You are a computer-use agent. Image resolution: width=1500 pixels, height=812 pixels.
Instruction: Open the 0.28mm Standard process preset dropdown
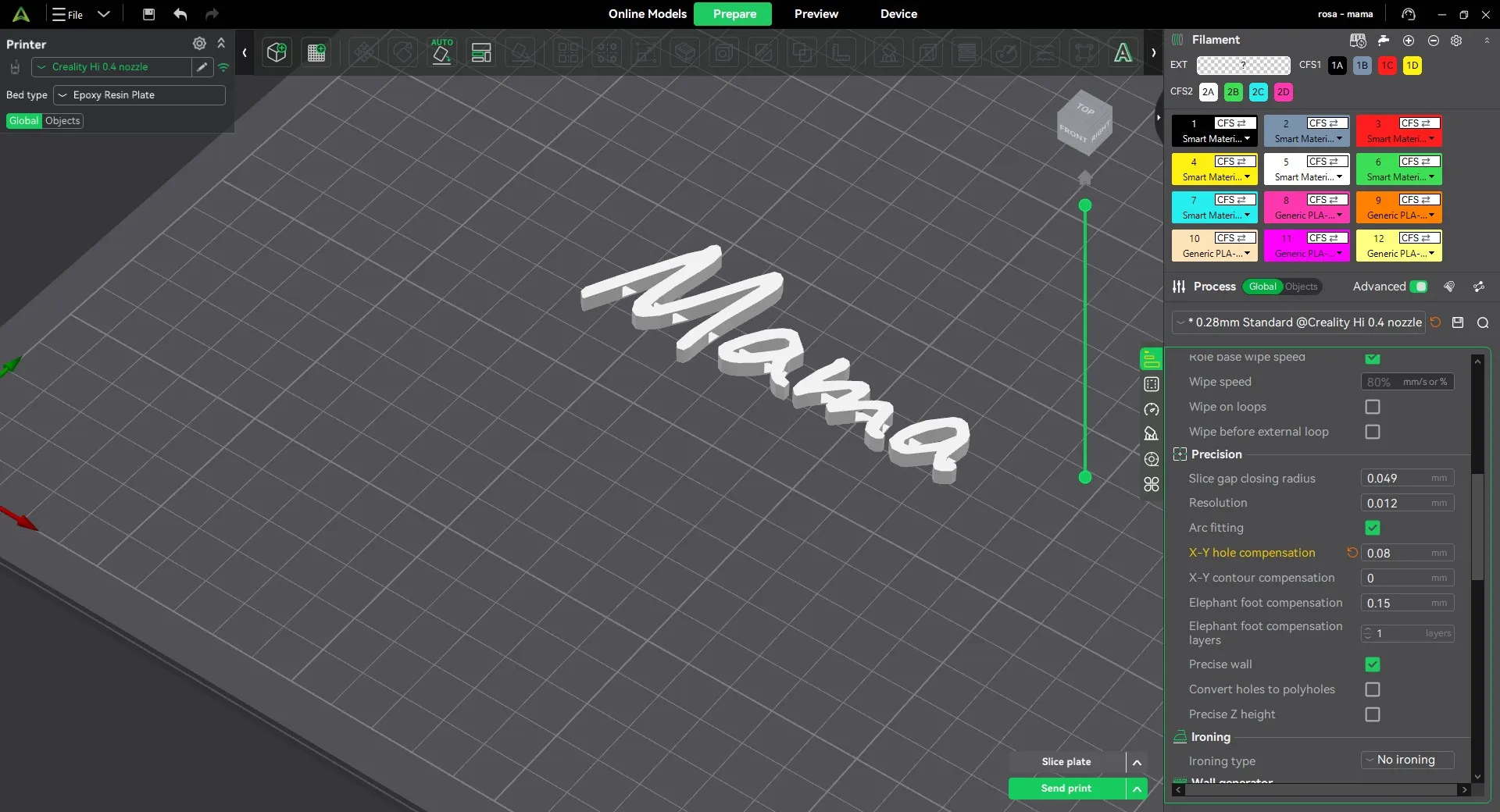coord(1298,322)
